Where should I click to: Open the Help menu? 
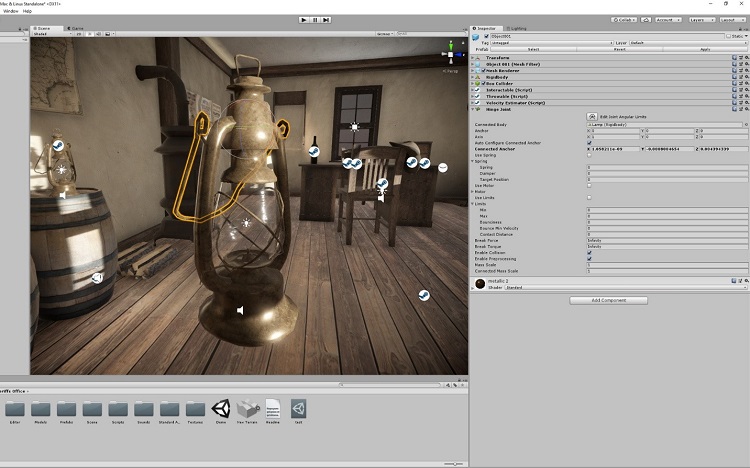[x=27, y=11]
